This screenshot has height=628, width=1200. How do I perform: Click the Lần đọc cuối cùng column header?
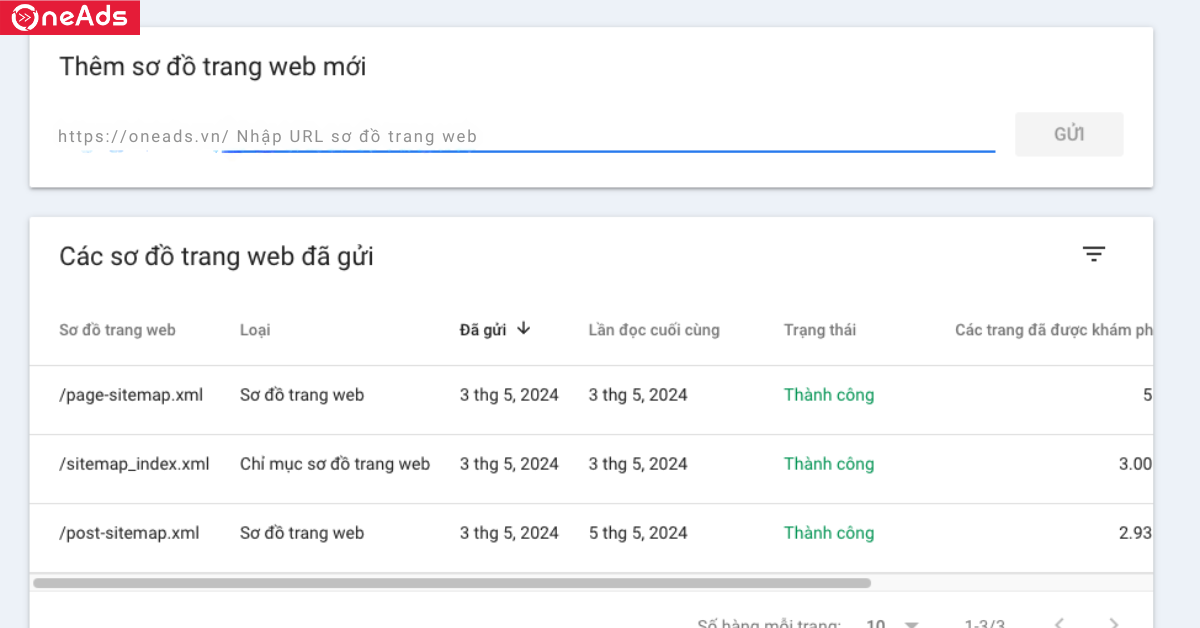tap(653, 330)
